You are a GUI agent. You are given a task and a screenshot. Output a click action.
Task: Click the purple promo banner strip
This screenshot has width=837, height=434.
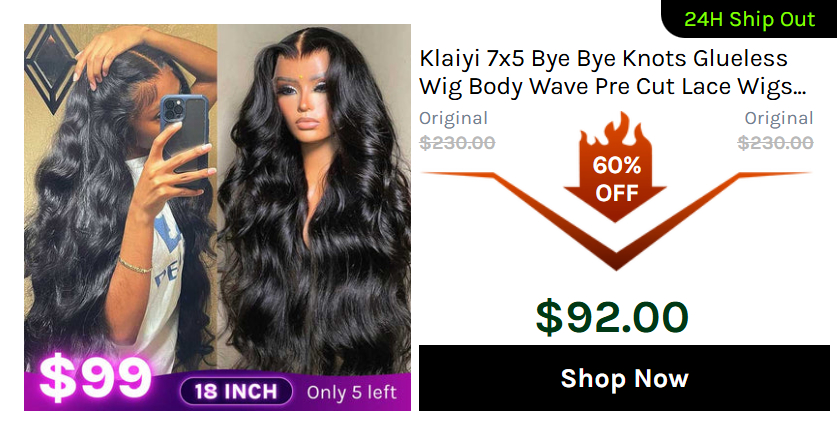click(x=217, y=391)
